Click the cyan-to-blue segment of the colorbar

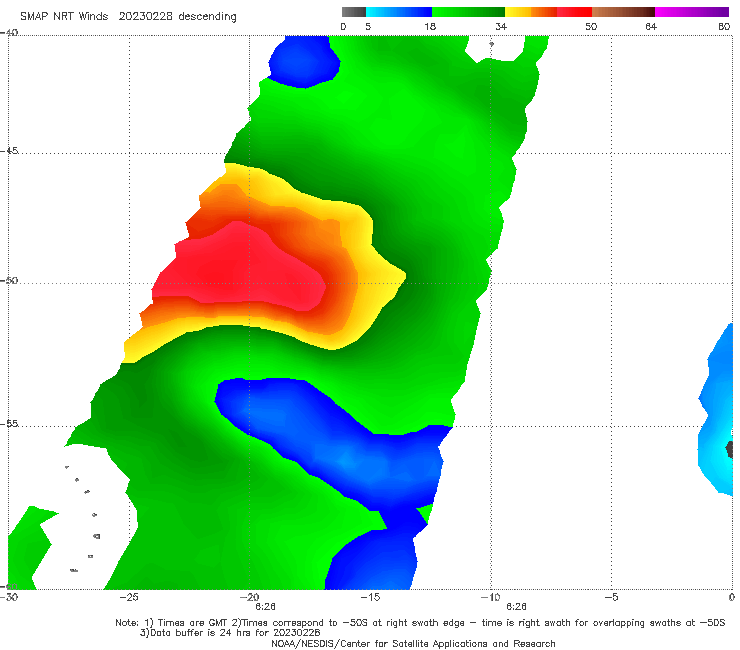click(399, 12)
